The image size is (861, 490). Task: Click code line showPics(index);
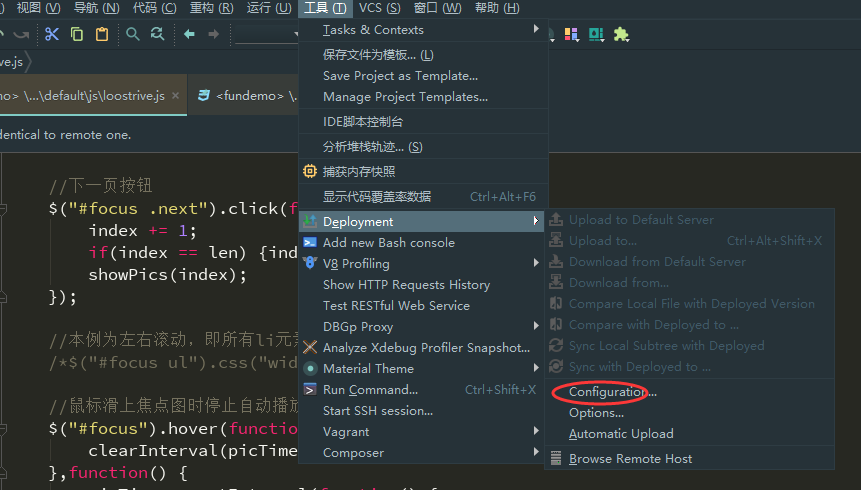(x=167, y=275)
